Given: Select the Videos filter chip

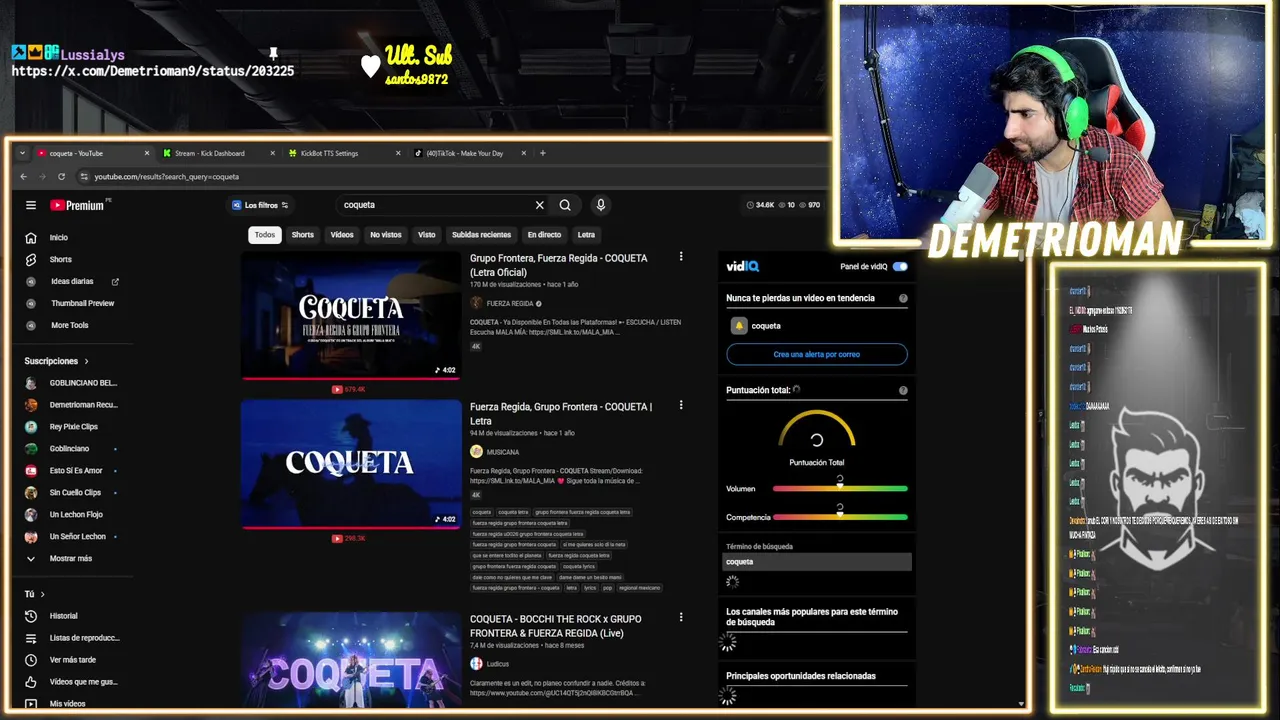Looking at the screenshot, I should (x=342, y=235).
